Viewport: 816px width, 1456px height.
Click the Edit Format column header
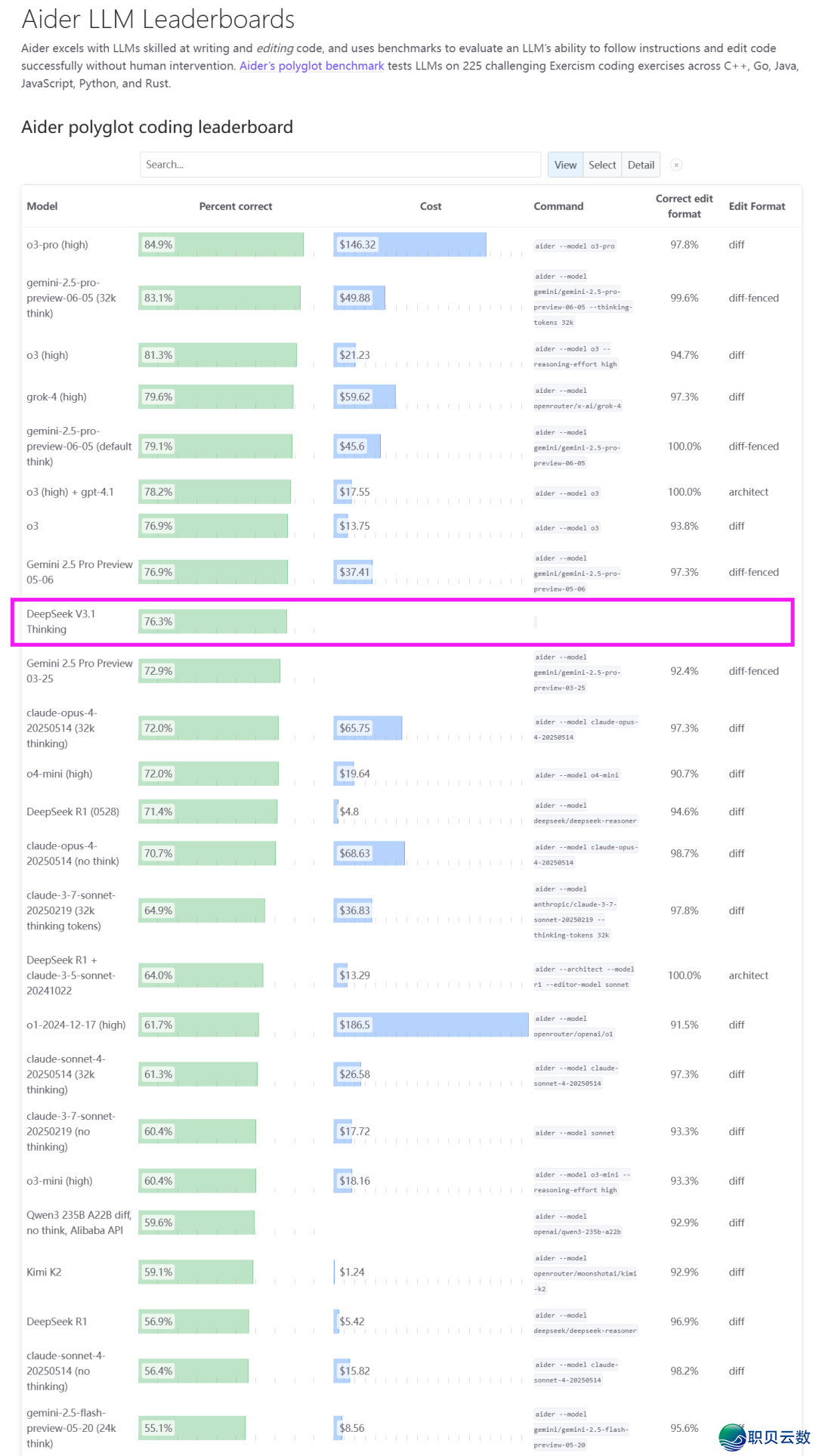pos(757,206)
